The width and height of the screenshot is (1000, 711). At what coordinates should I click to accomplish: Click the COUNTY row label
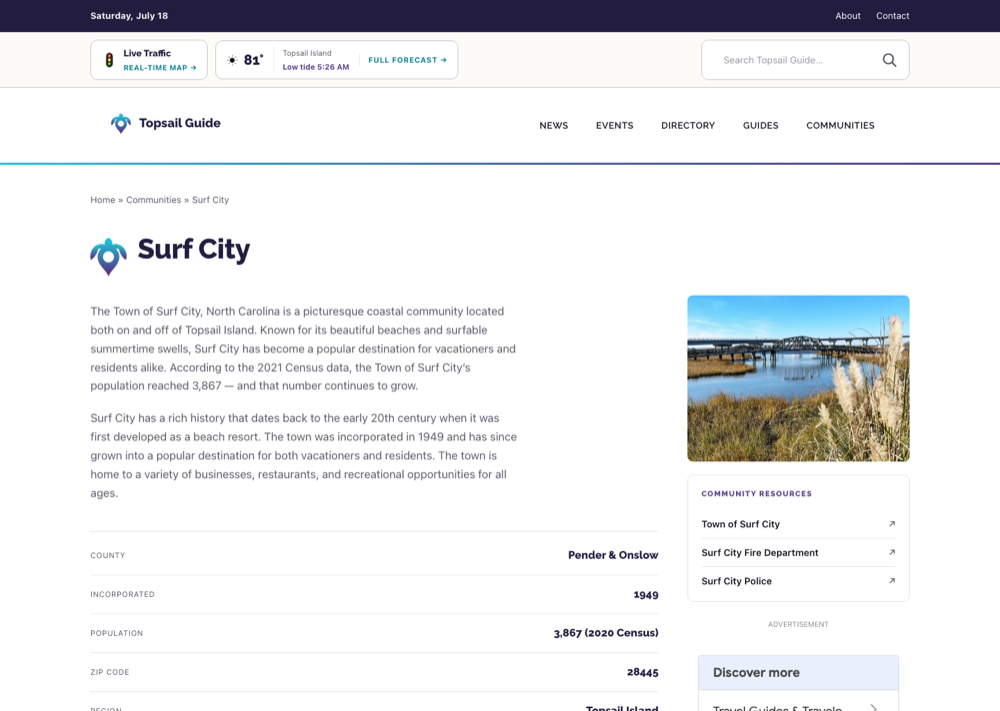108,555
